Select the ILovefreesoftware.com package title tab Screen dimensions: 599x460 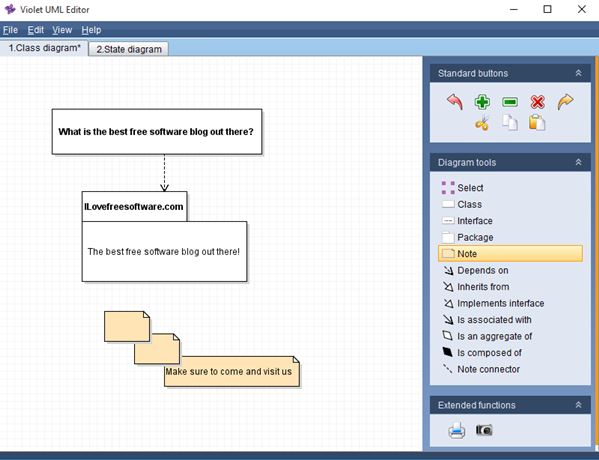tap(134, 206)
